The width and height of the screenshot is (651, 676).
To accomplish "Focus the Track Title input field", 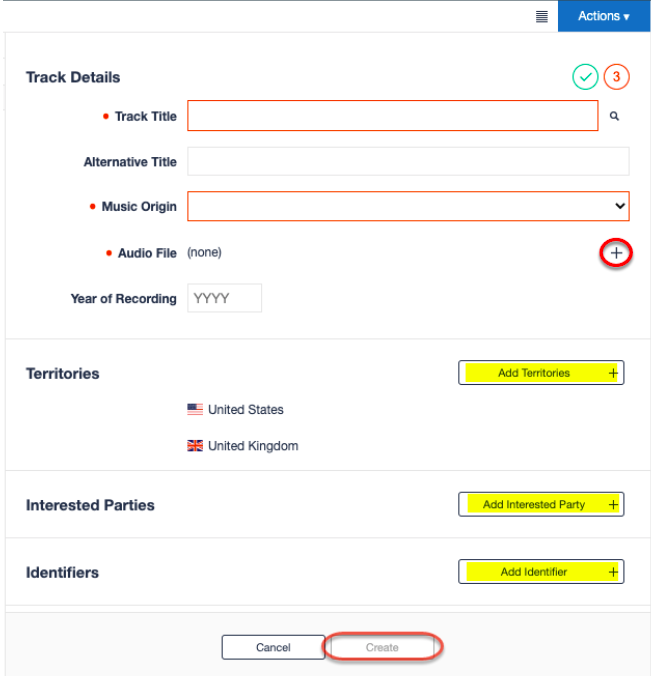I will [x=393, y=116].
